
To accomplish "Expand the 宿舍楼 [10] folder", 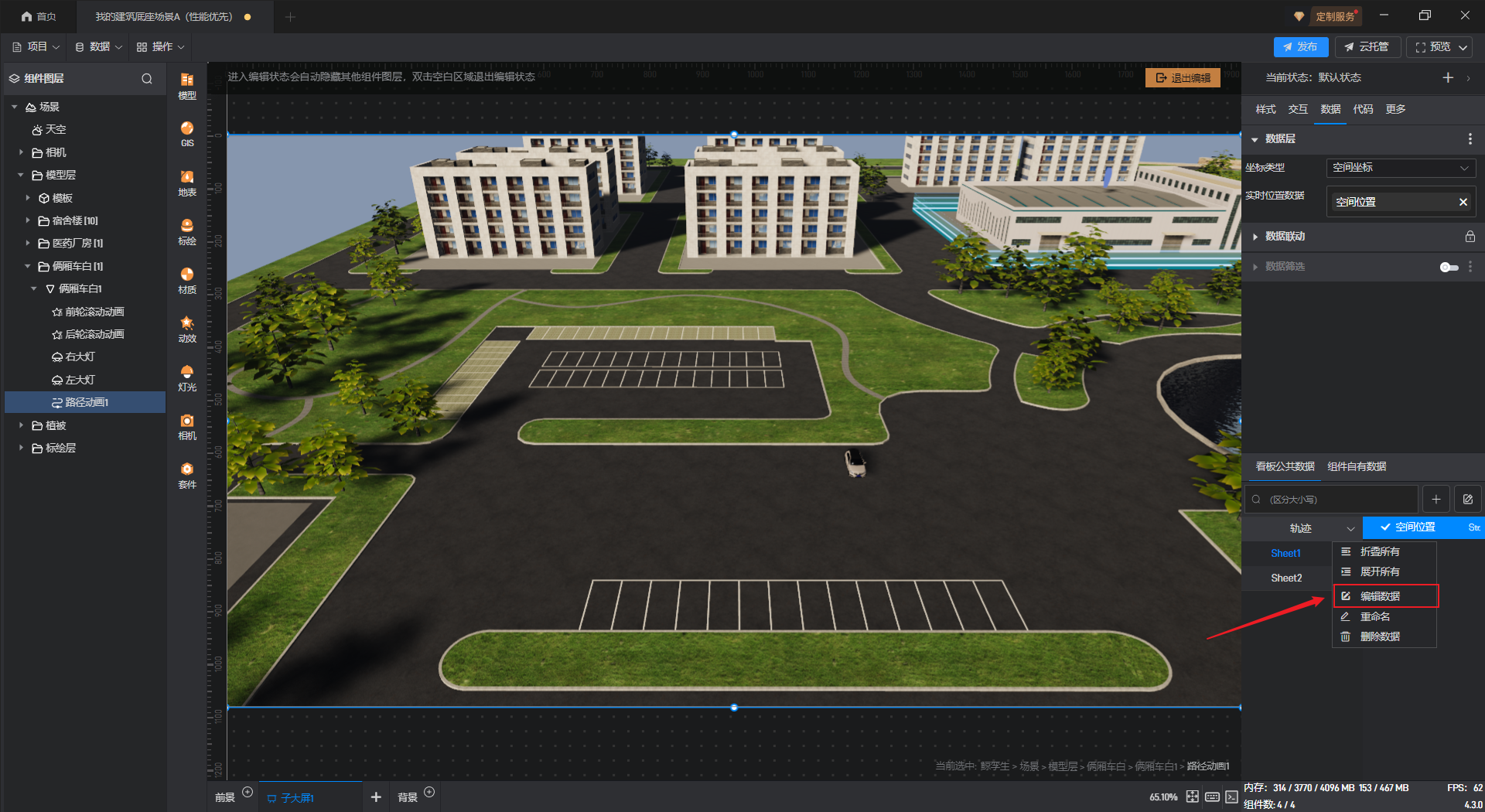I will pos(28,220).
